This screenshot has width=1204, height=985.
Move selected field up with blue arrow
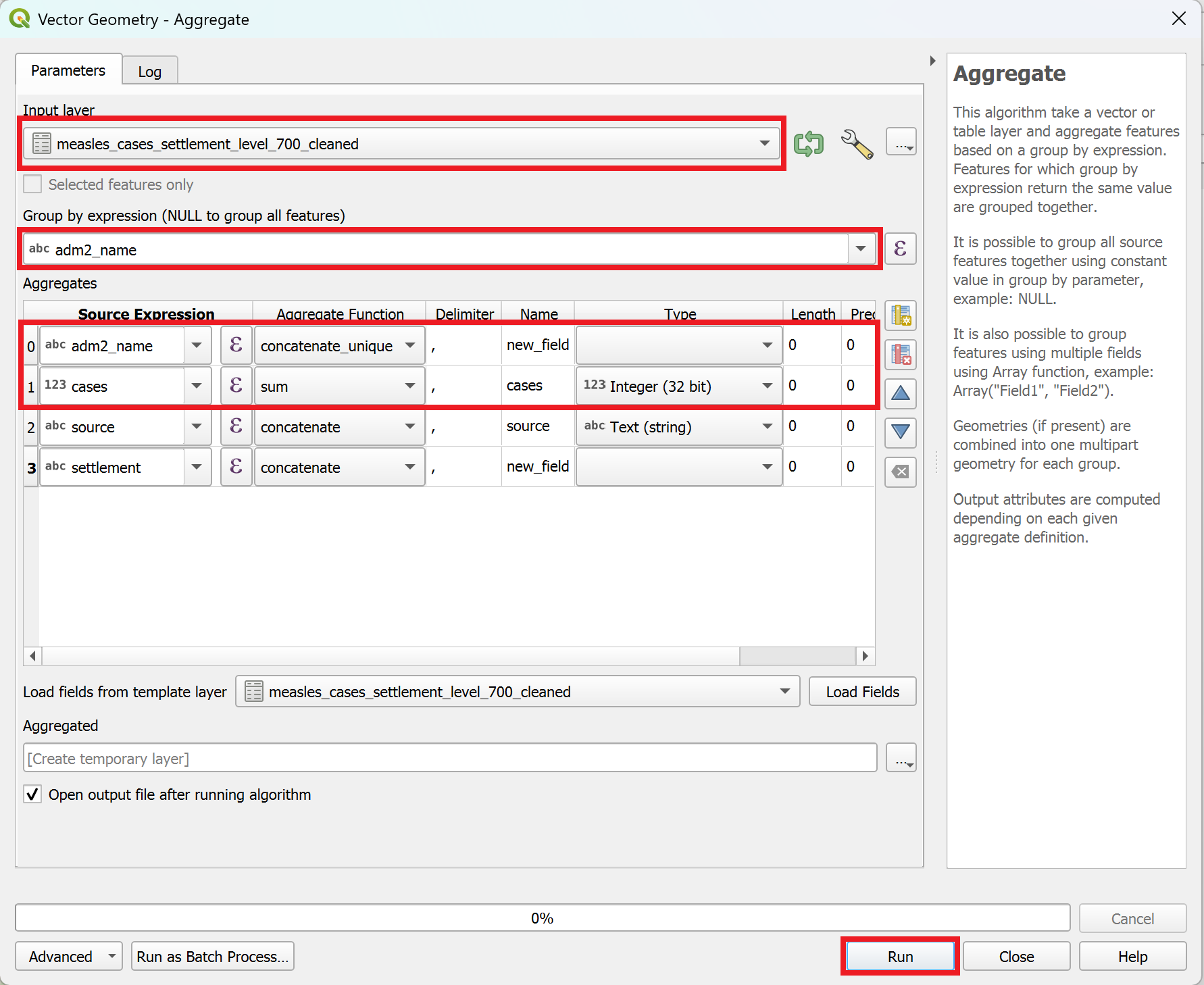coord(901,393)
